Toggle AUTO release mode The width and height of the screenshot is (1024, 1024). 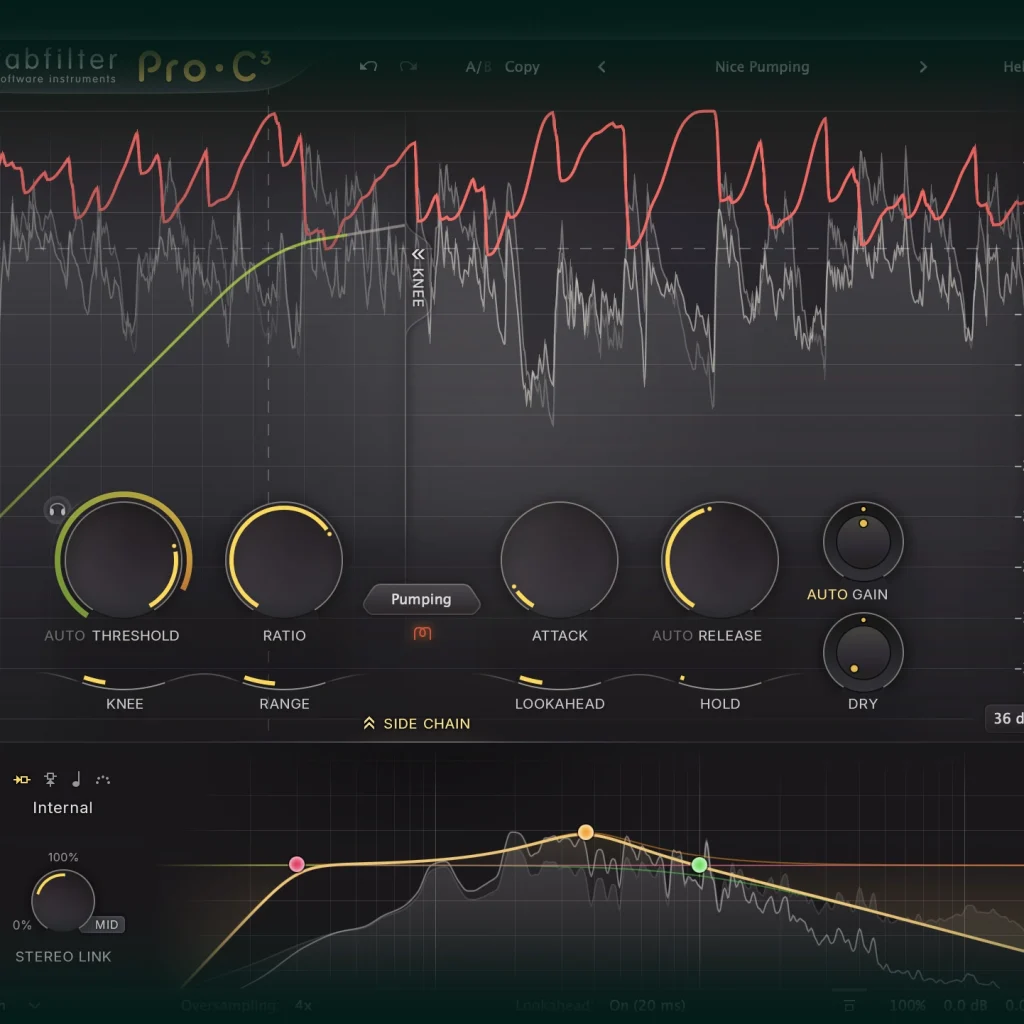(672, 635)
